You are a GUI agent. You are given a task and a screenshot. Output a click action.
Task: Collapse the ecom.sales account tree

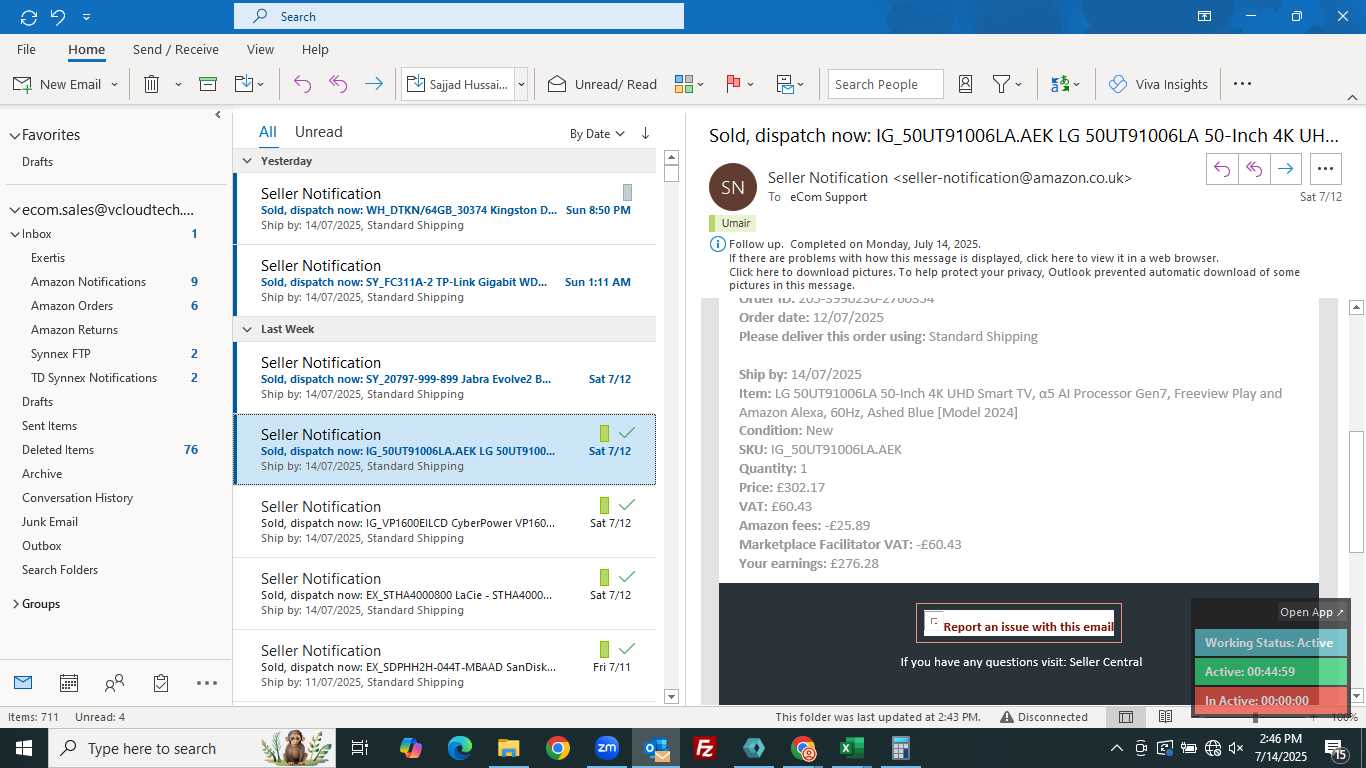[x=14, y=210]
